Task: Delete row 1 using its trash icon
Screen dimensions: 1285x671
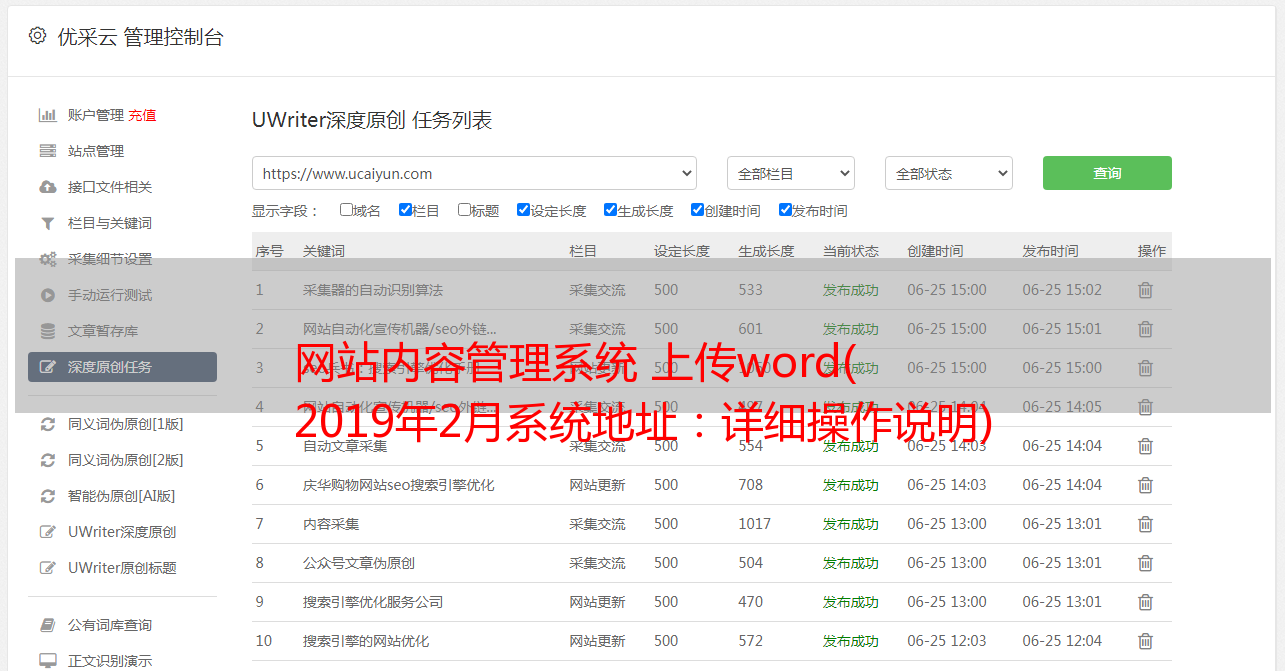Action: tap(1145, 290)
